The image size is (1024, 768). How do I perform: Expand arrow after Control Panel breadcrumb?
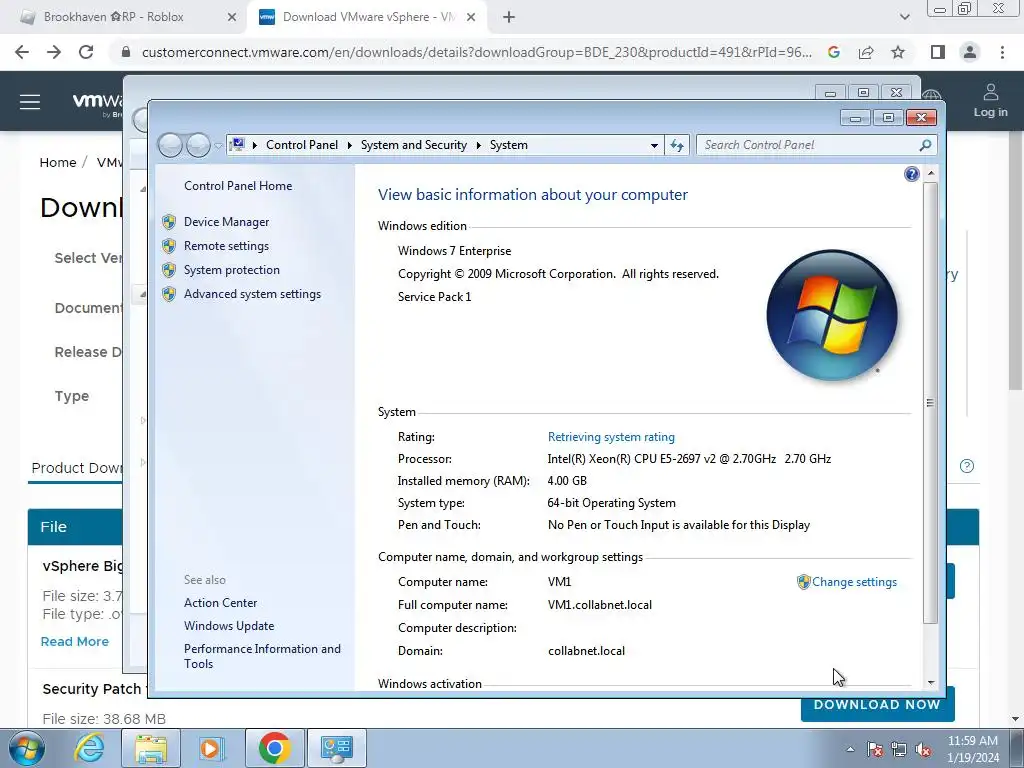pyautogui.click(x=349, y=145)
